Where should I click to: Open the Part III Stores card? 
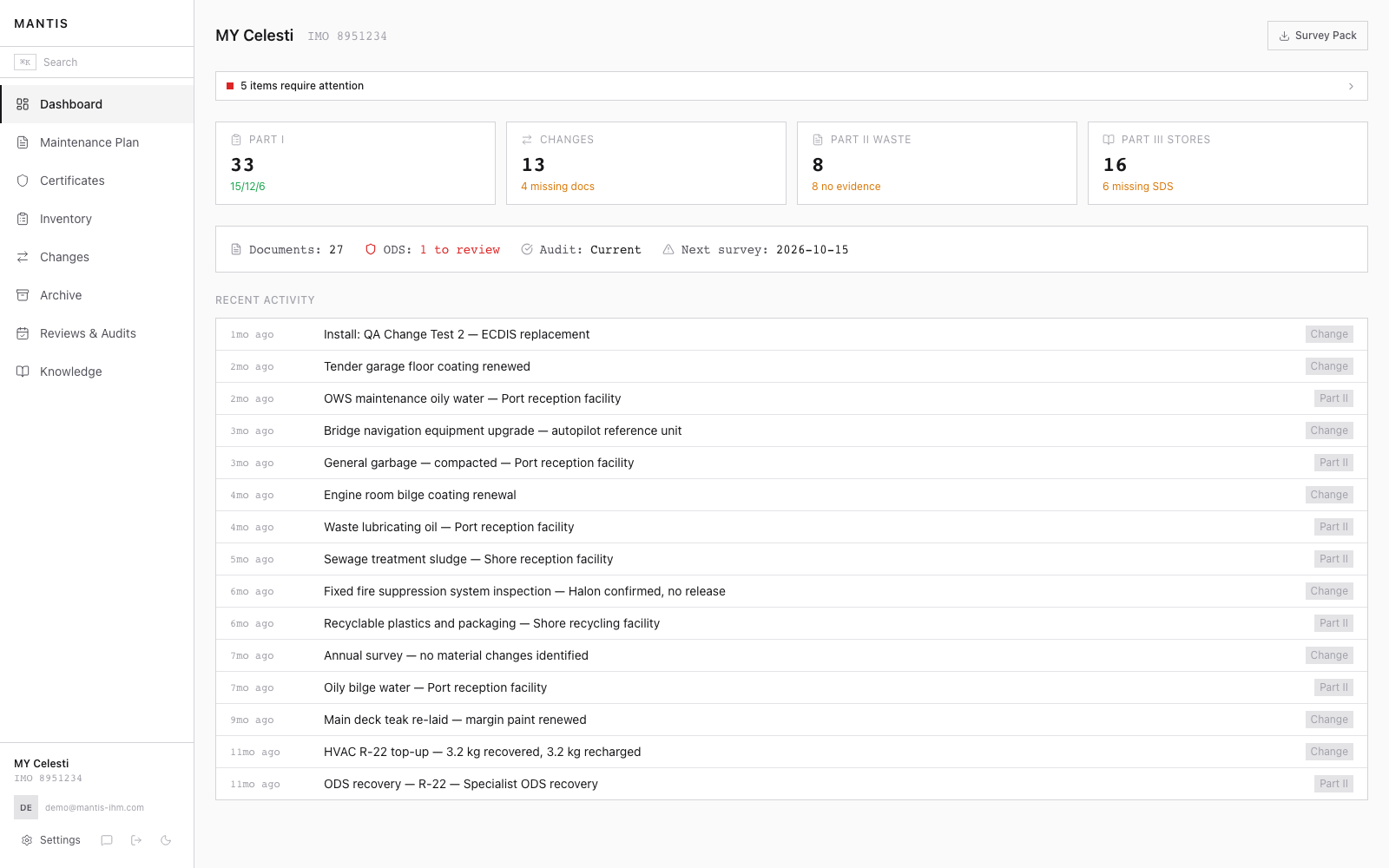pos(1228,163)
